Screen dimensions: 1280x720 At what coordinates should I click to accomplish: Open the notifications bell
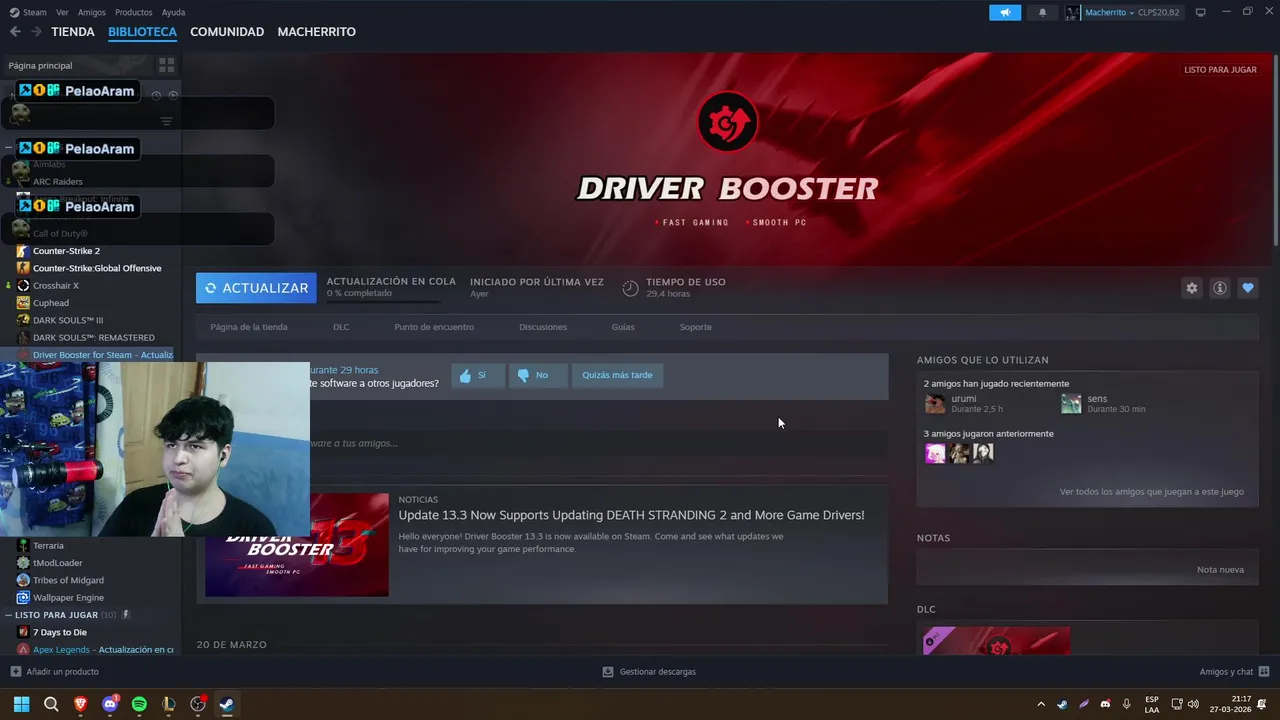point(1043,12)
